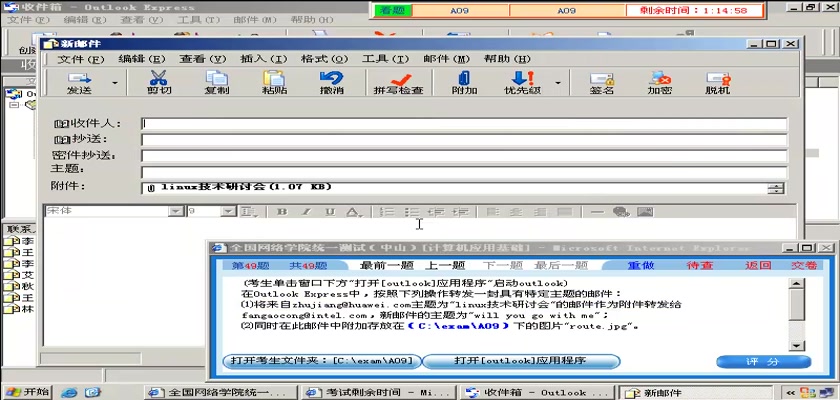
Task: Open the font color picker (A)
Action: pyautogui.click(x=353, y=212)
